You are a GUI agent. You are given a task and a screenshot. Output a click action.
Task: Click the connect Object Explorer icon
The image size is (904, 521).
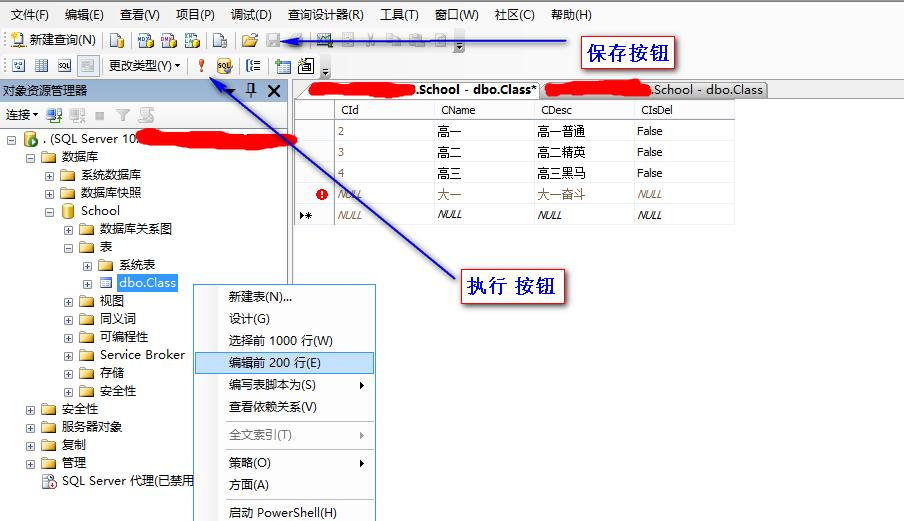point(55,115)
